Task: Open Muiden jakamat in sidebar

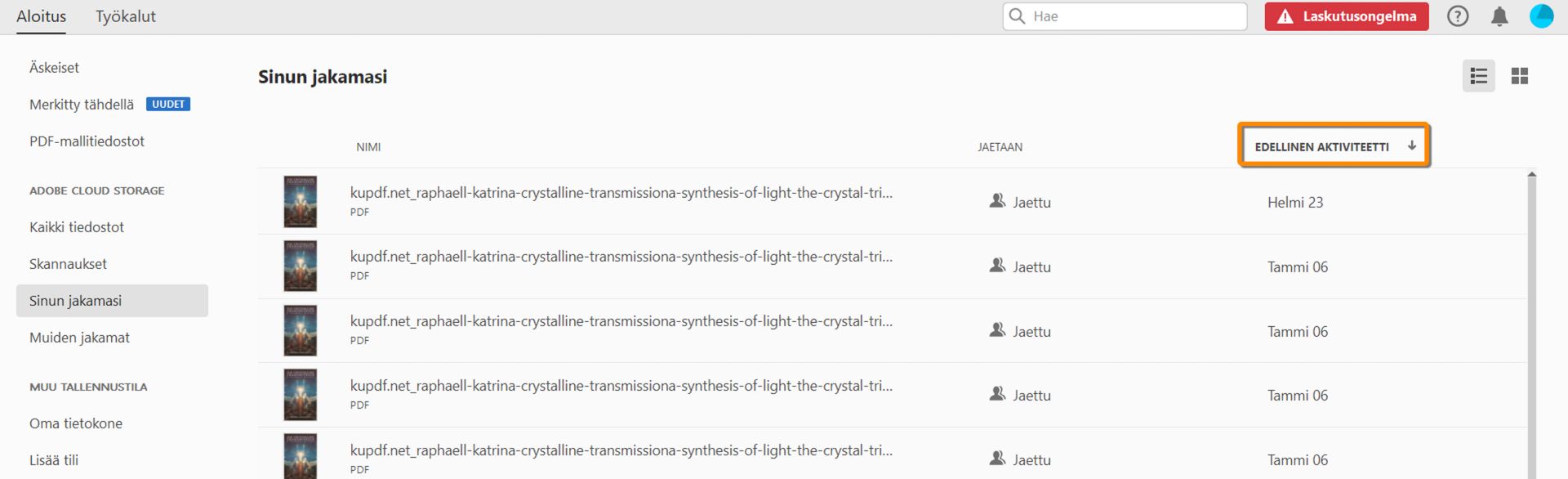Action: coord(79,338)
